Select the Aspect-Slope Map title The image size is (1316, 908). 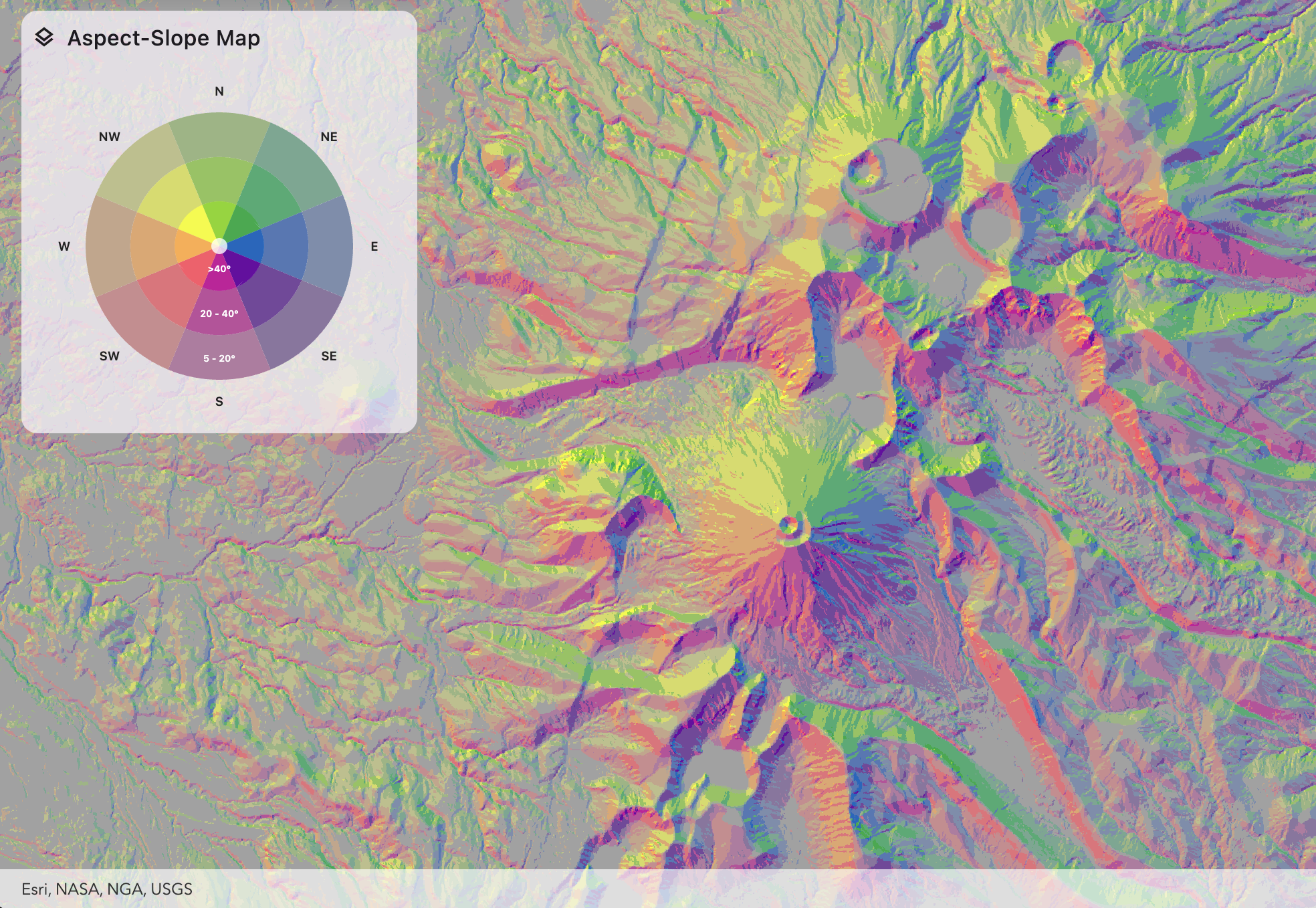coord(164,38)
